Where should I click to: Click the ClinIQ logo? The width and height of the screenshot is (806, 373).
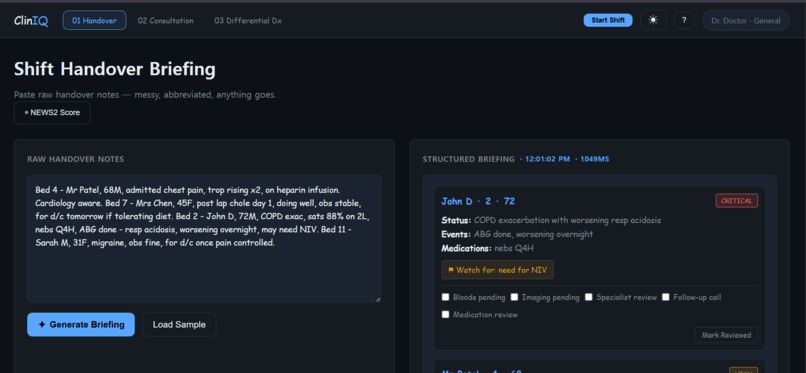coord(31,21)
